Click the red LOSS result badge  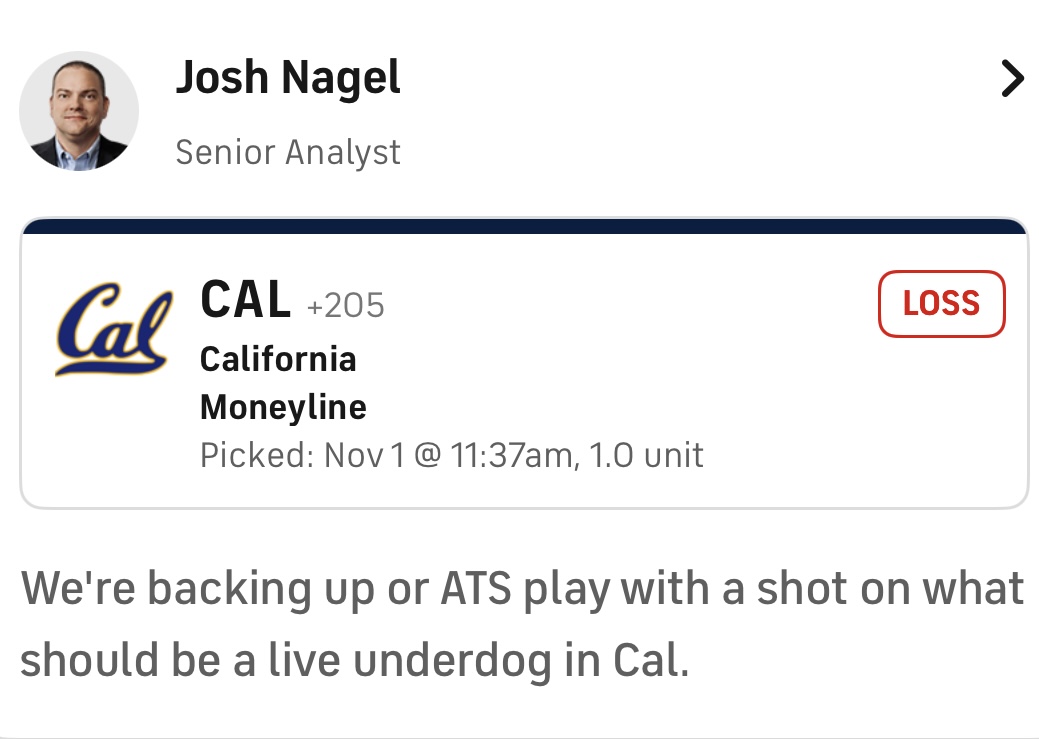coord(941,304)
